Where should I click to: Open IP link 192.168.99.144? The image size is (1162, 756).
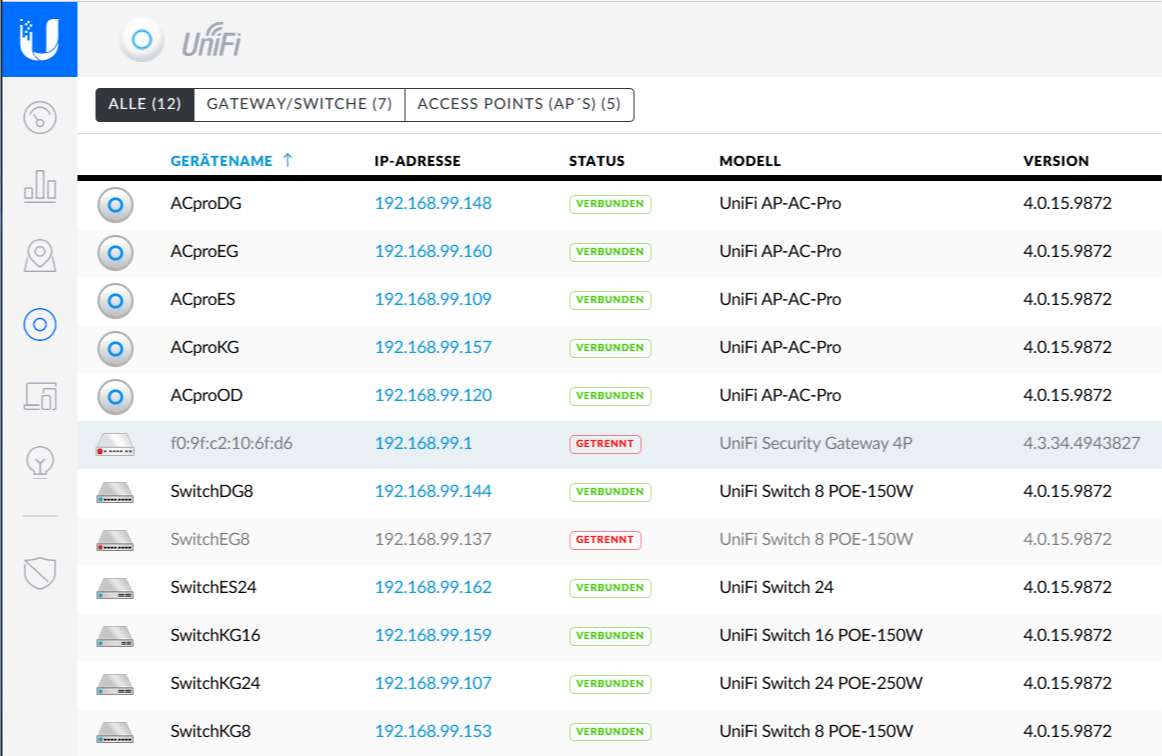pyautogui.click(x=433, y=491)
